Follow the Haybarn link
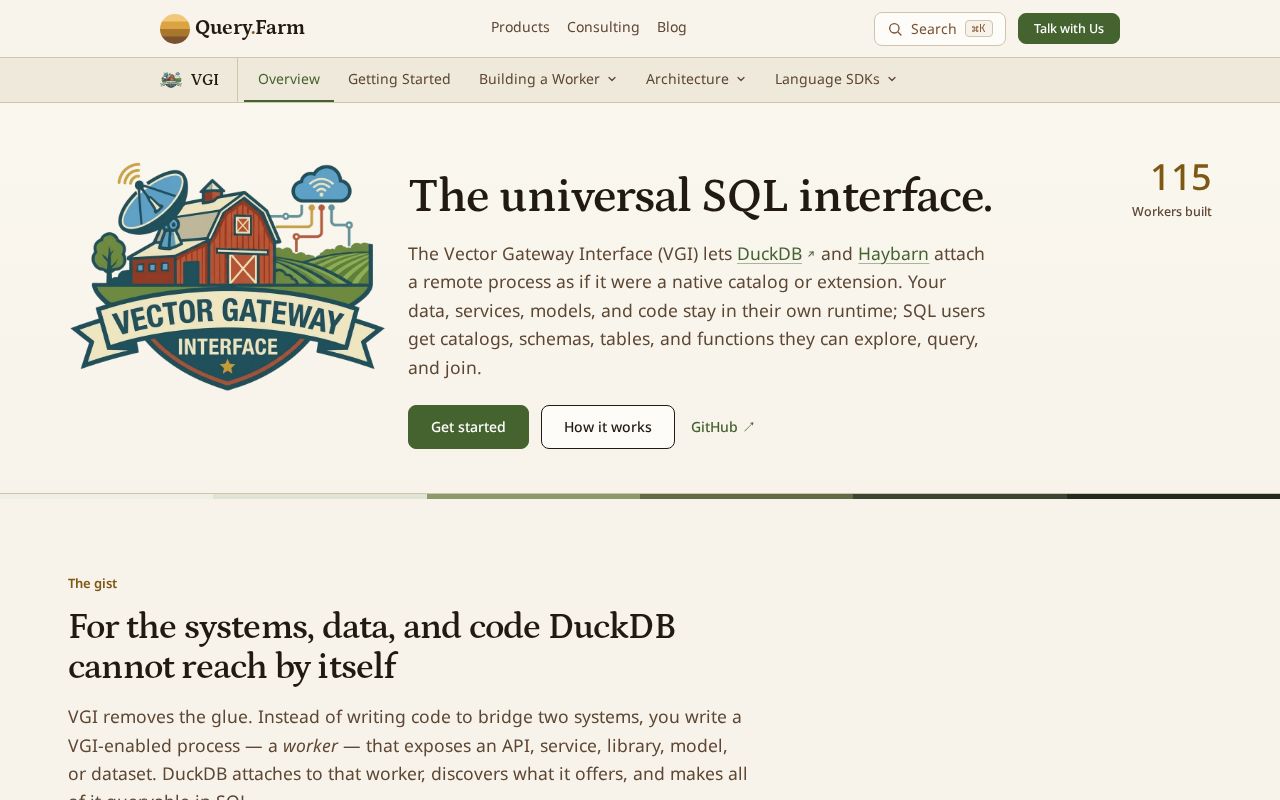This screenshot has height=800, width=1280. pos(893,254)
